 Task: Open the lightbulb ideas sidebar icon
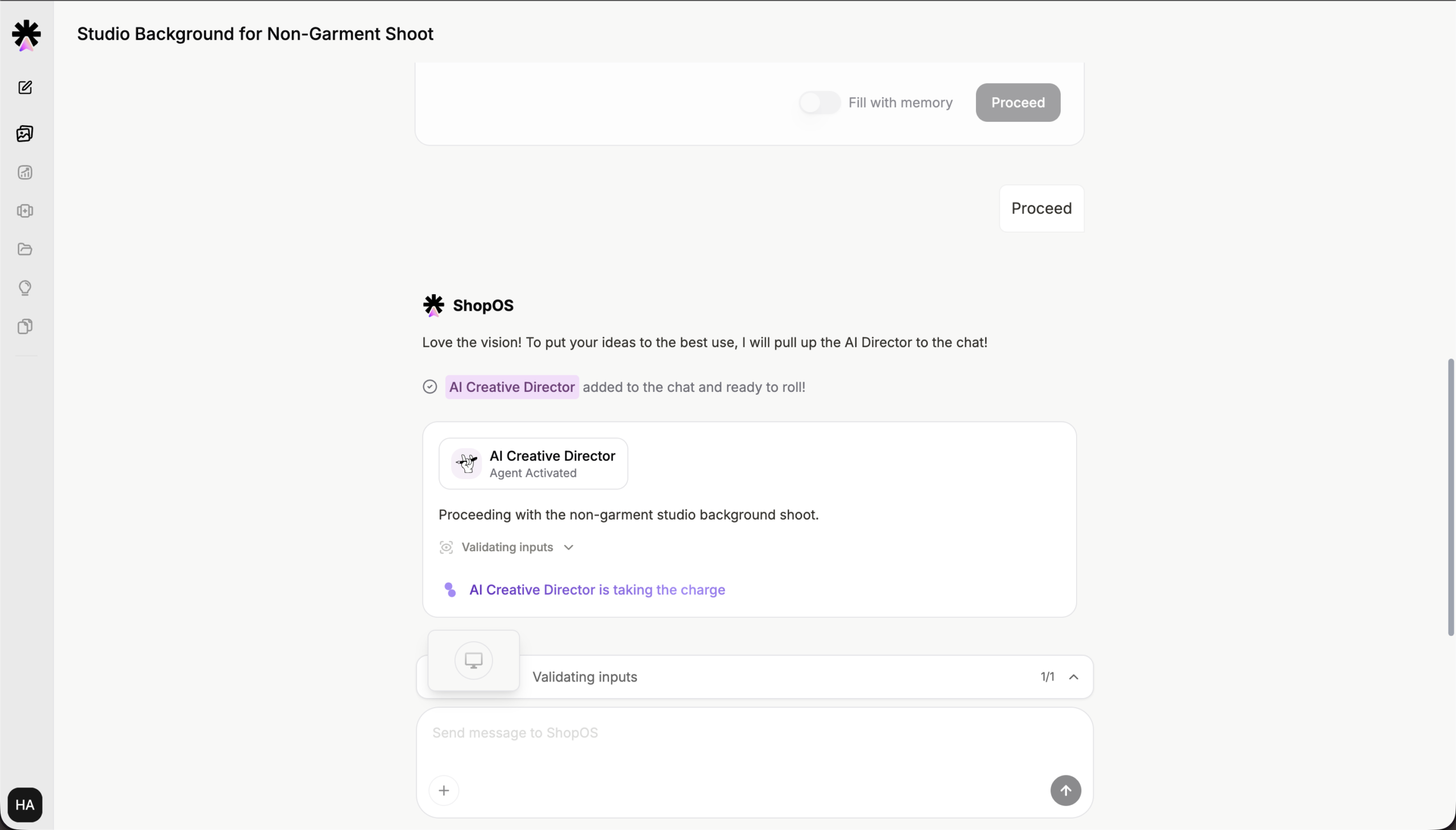click(25, 288)
